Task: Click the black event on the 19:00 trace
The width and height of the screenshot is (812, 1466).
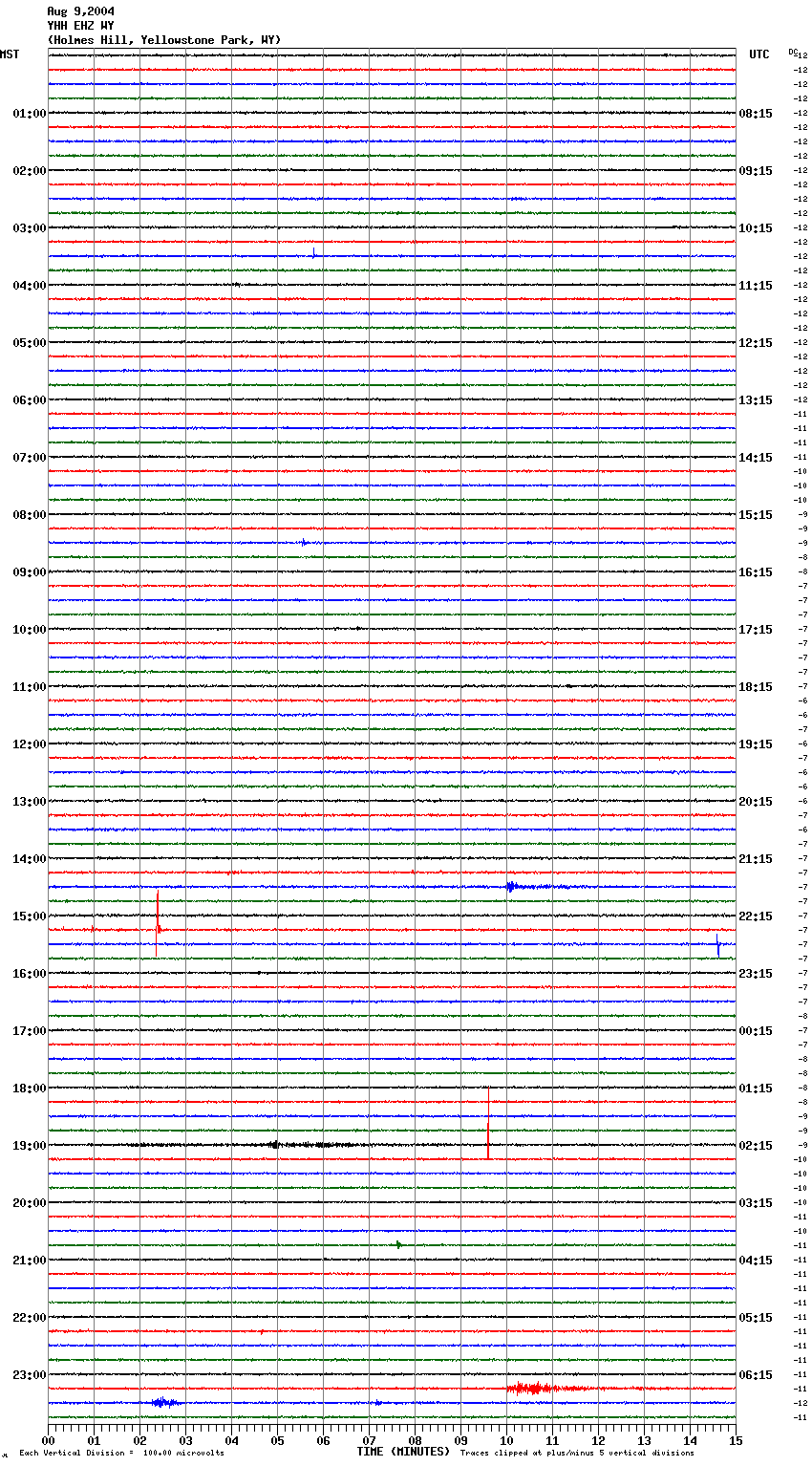Action: tap(275, 1145)
